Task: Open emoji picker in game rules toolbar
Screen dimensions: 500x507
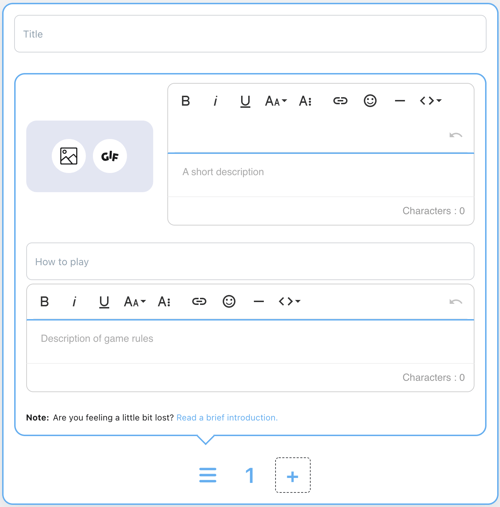Action: point(229,301)
